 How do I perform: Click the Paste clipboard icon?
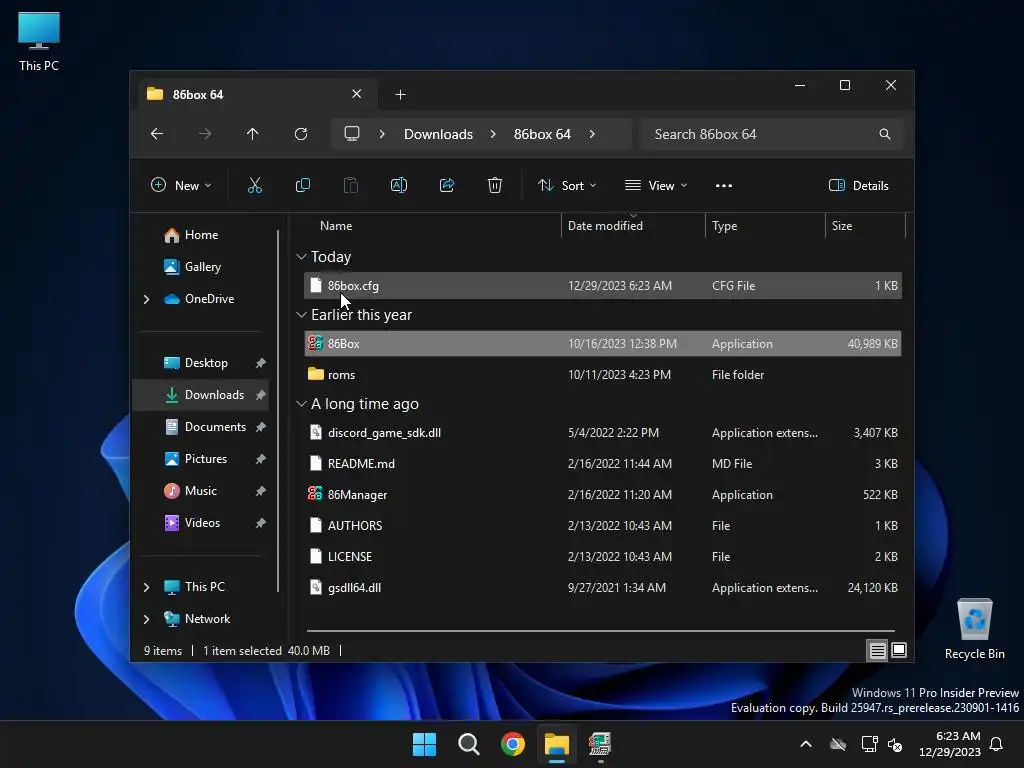point(351,185)
